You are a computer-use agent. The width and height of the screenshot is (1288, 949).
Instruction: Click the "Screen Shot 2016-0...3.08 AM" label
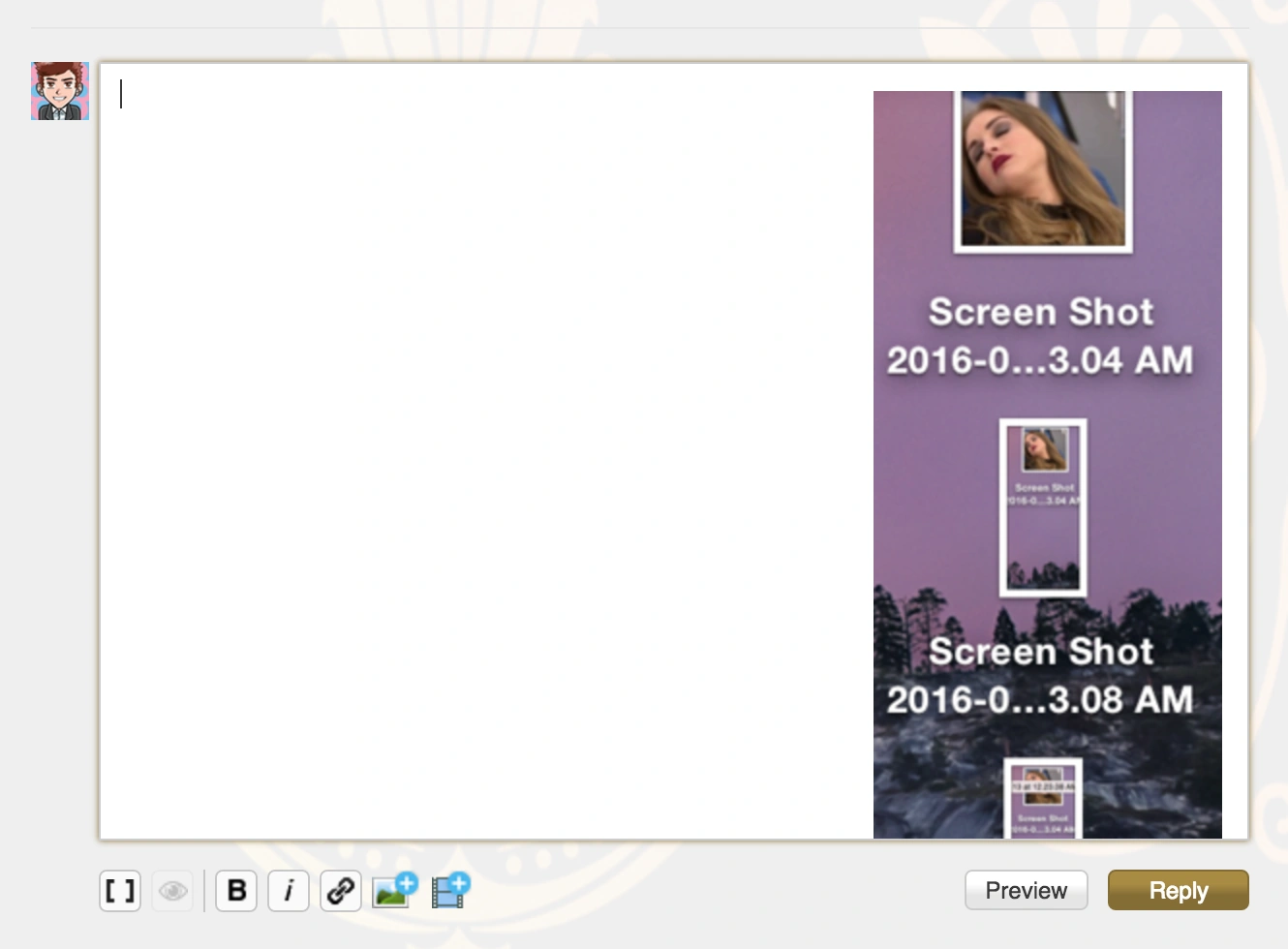tap(1041, 675)
